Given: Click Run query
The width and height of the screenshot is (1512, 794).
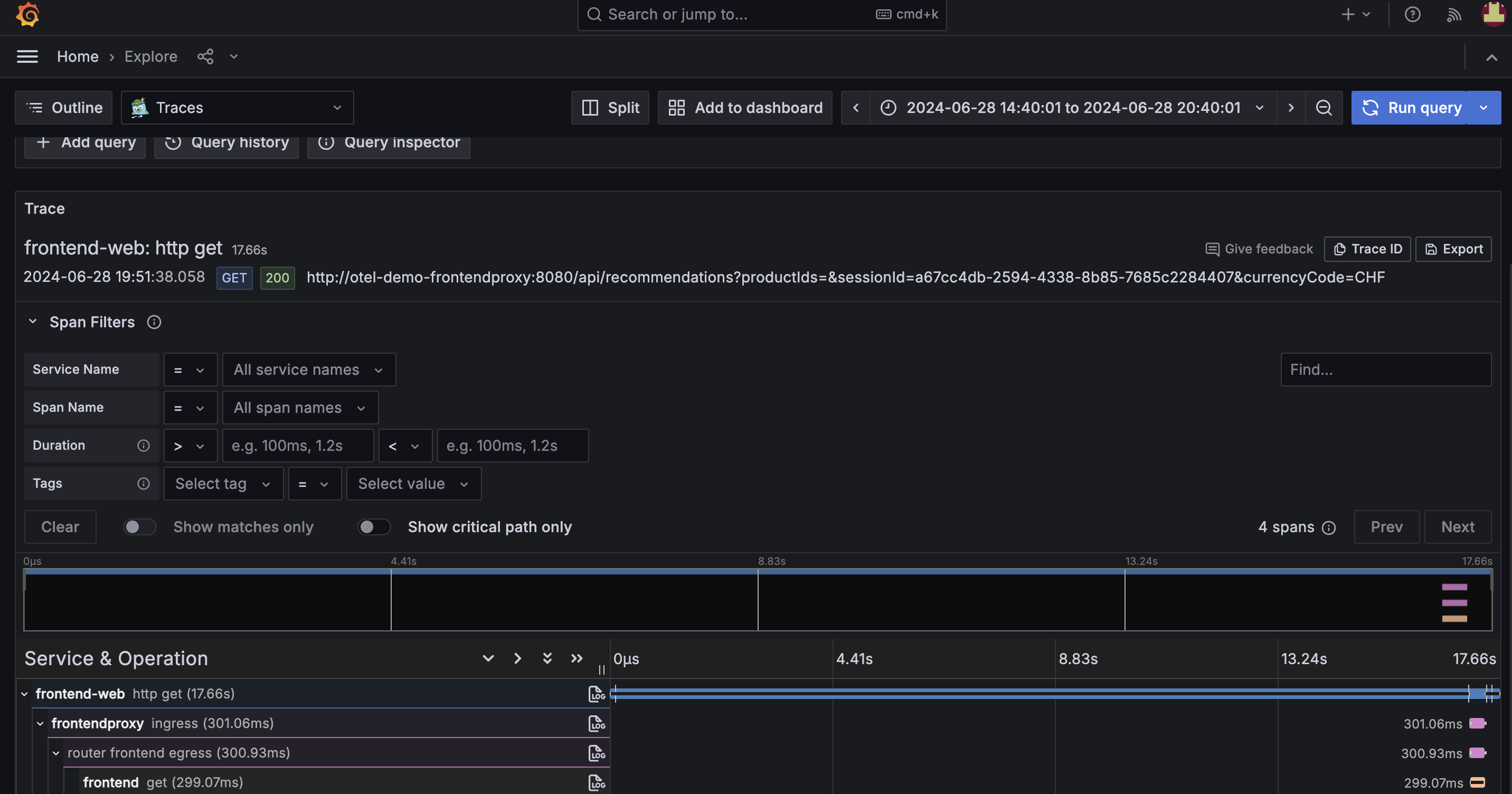Looking at the screenshot, I should pyautogui.click(x=1409, y=107).
